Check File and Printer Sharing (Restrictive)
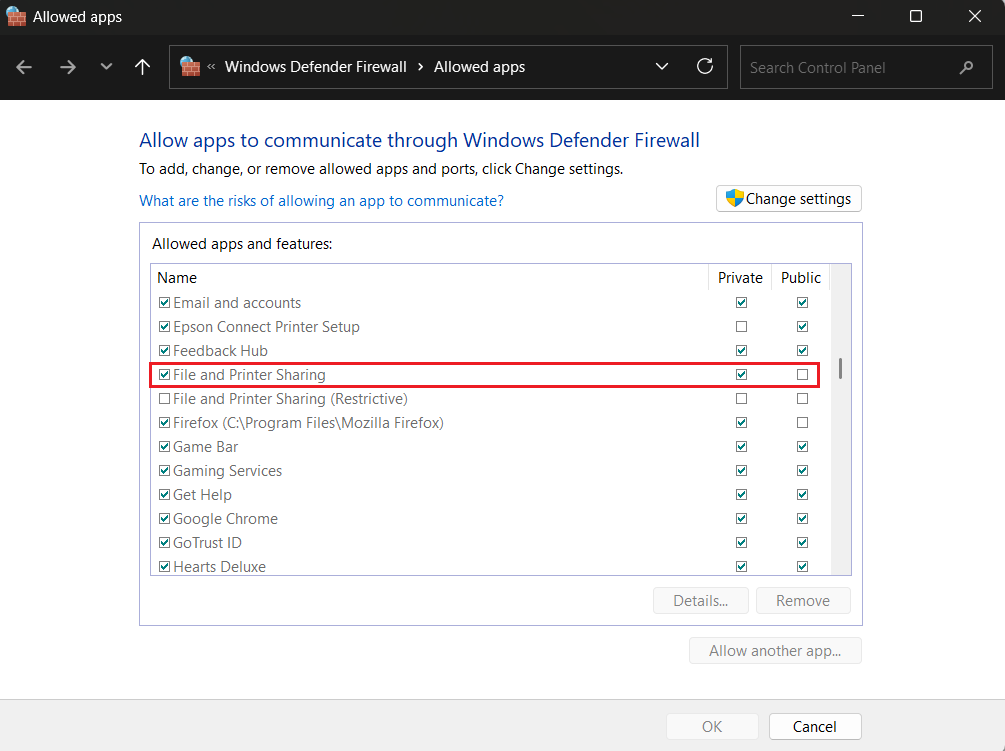 click(x=164, y=399)
